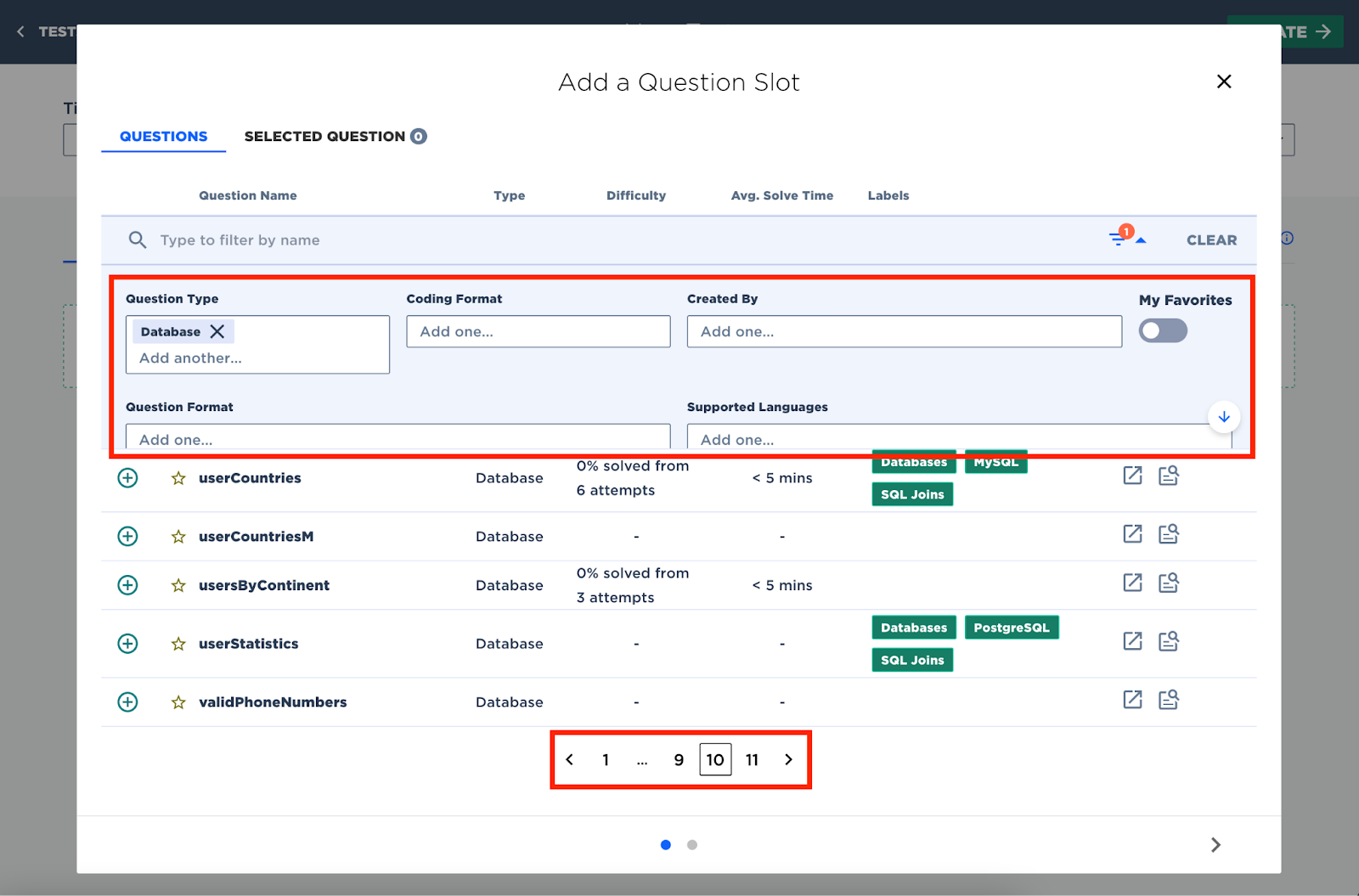The height and width of the screenshot is (896, 1359).
Task: Close the Add a Question Slot dialog
Action: tap(1224, 82)
